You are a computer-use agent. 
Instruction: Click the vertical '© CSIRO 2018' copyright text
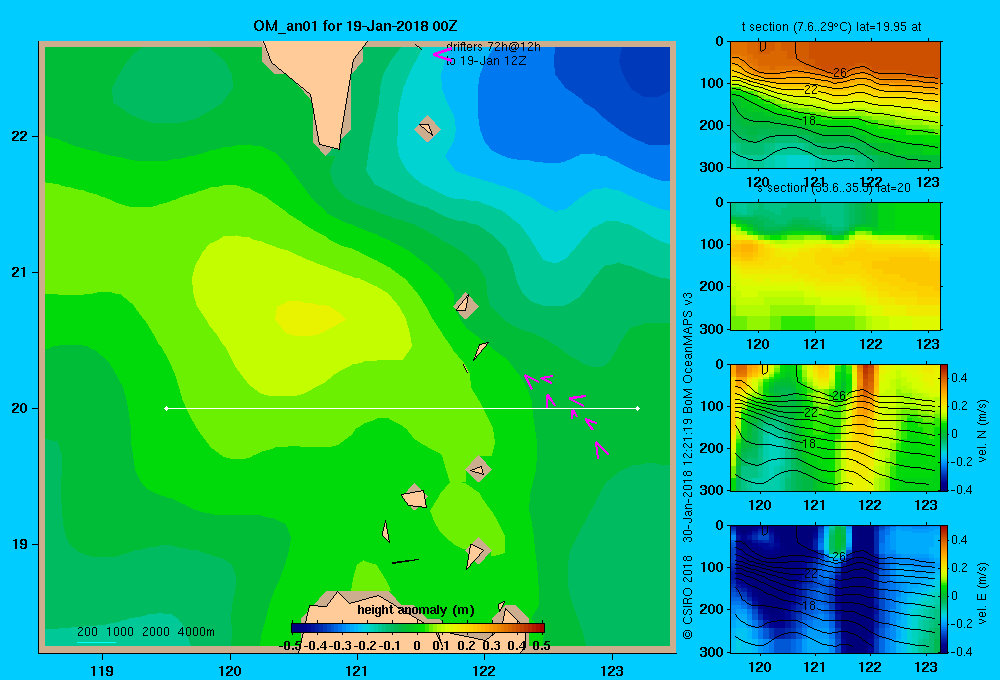click(x=688, y=597)
